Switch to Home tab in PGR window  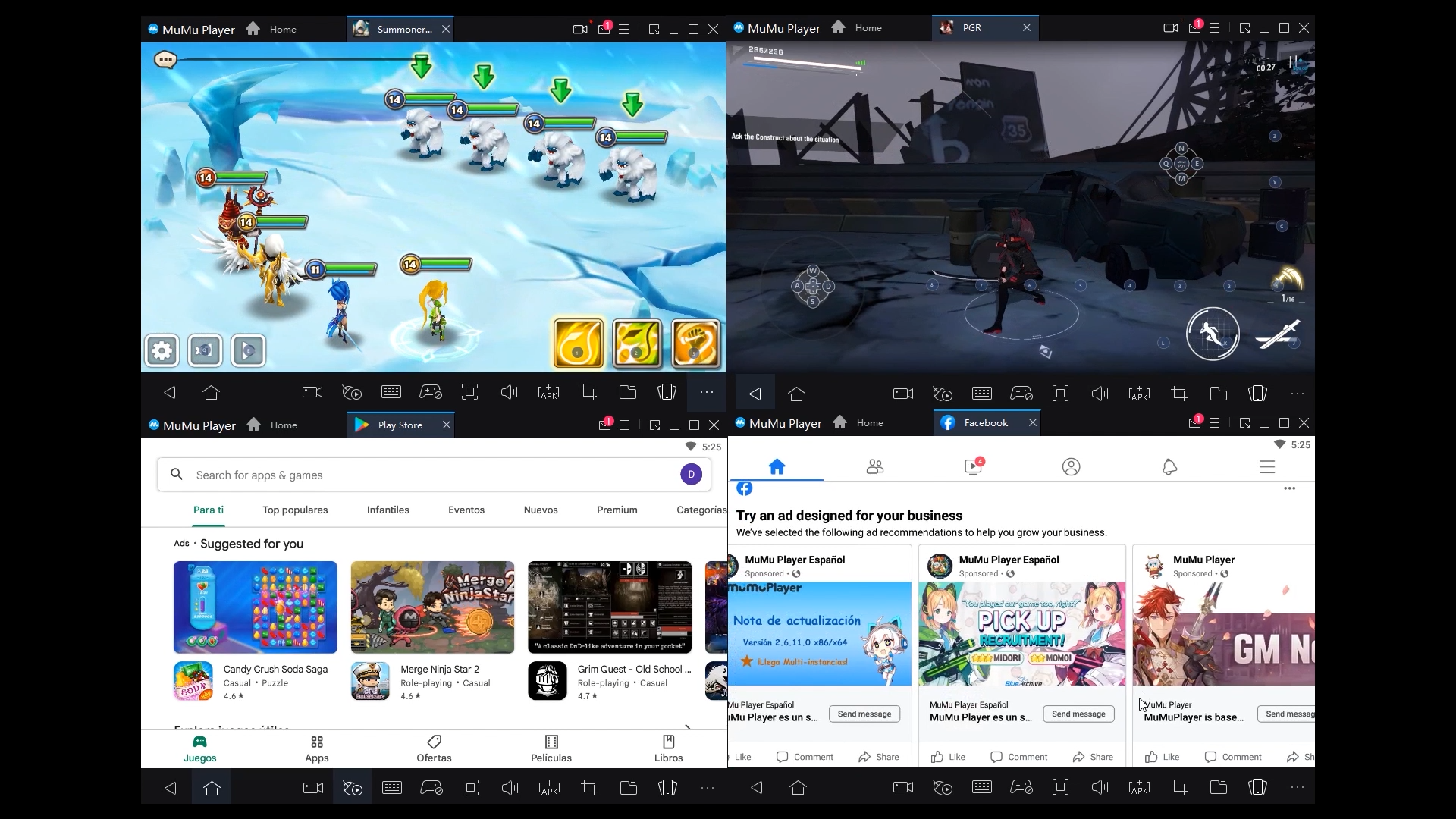pos(857,28)
